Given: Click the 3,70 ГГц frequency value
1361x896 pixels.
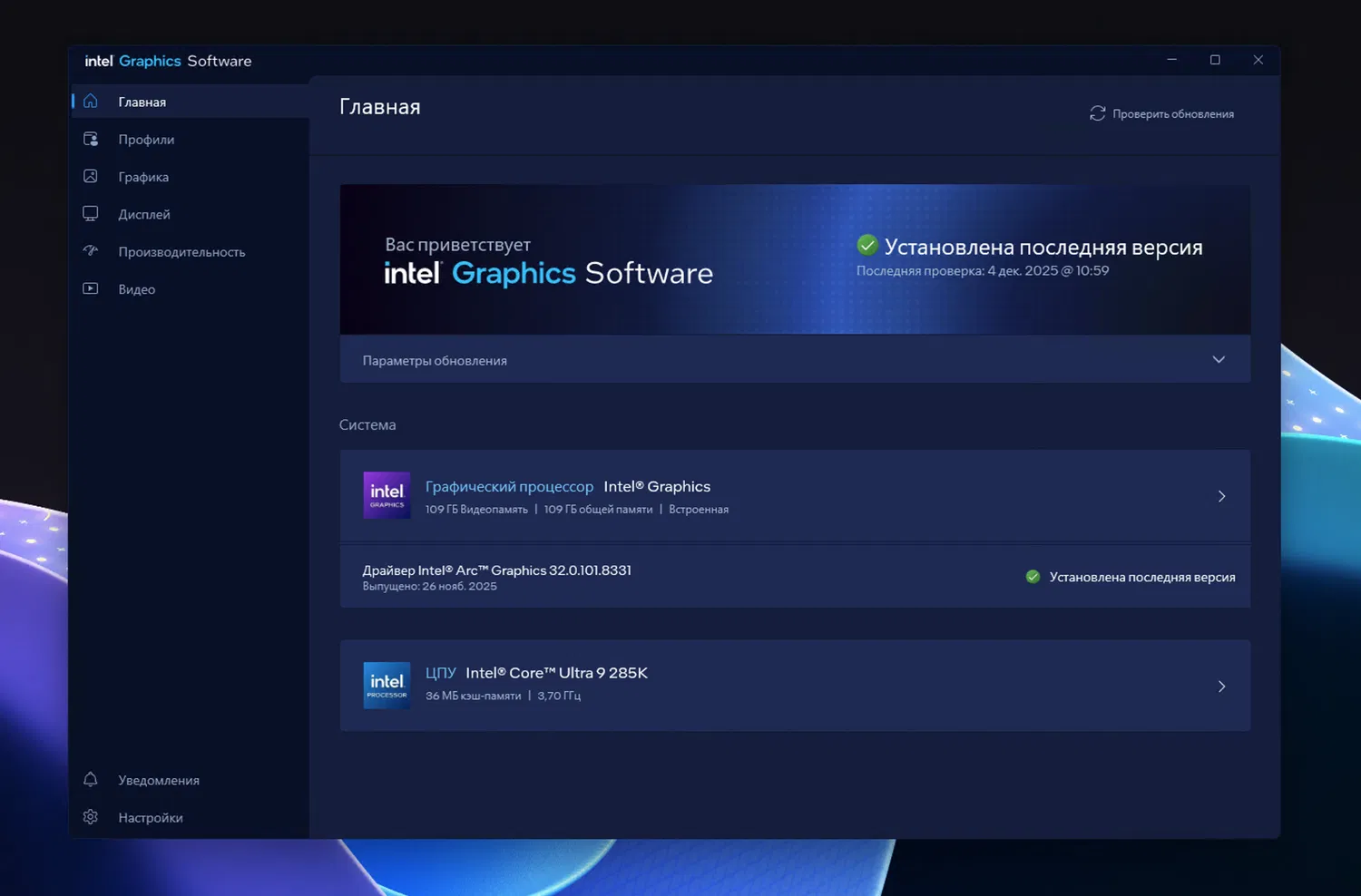Looking at the screenshot, I should pos(559,696).
